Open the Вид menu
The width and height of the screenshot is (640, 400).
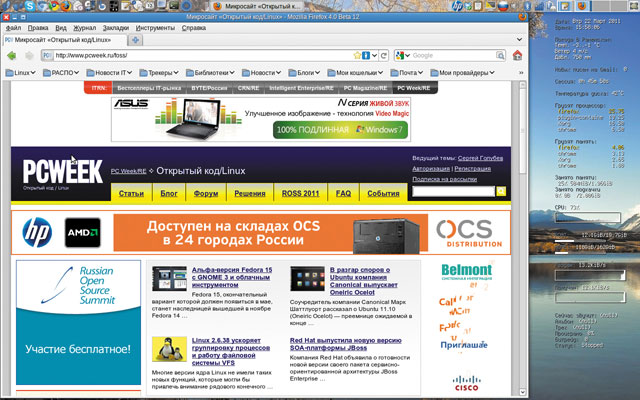(61, 28)
